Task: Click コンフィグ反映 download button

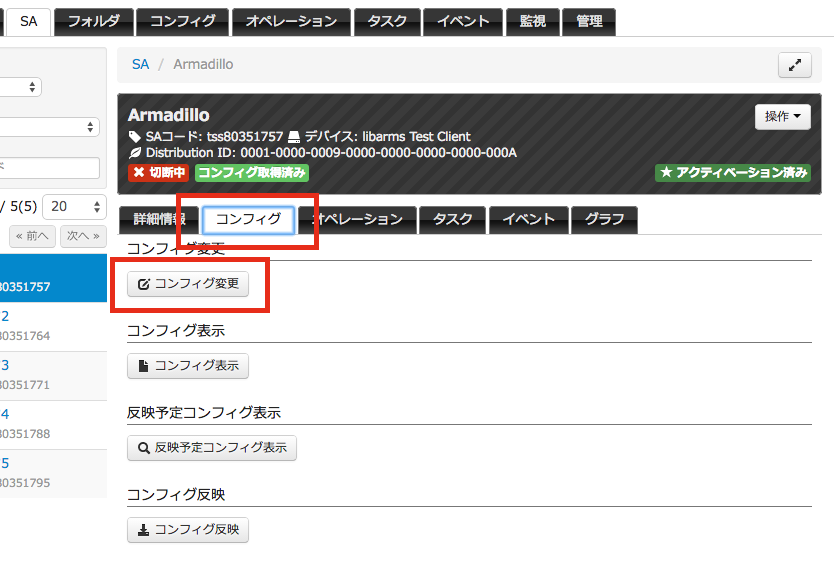Action: coord(188,529)
